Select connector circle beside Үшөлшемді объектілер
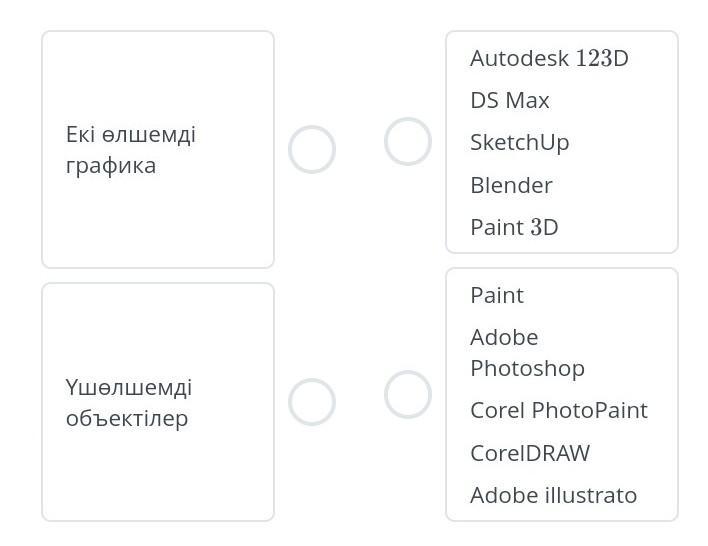The width and height of the screenshot is (708, 546). click(311, 402)
